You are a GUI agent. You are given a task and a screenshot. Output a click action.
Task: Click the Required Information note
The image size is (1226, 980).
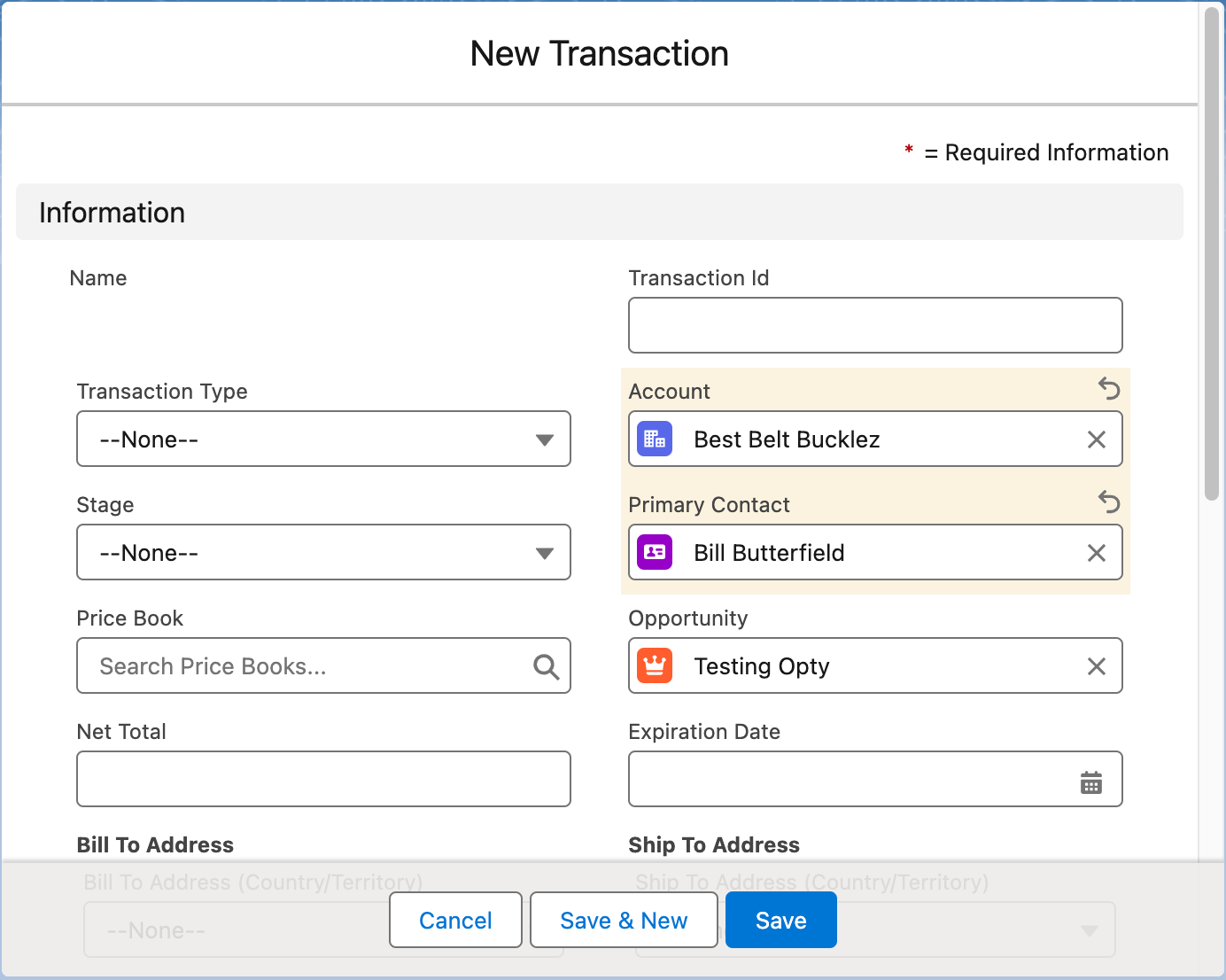[1036, 152]
